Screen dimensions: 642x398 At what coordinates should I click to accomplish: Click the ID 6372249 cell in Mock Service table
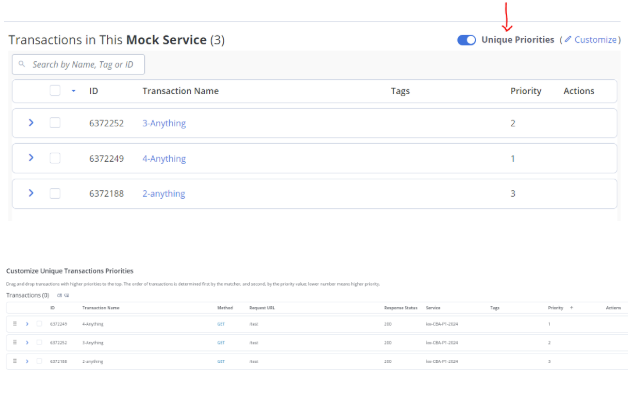click(106, 158)
